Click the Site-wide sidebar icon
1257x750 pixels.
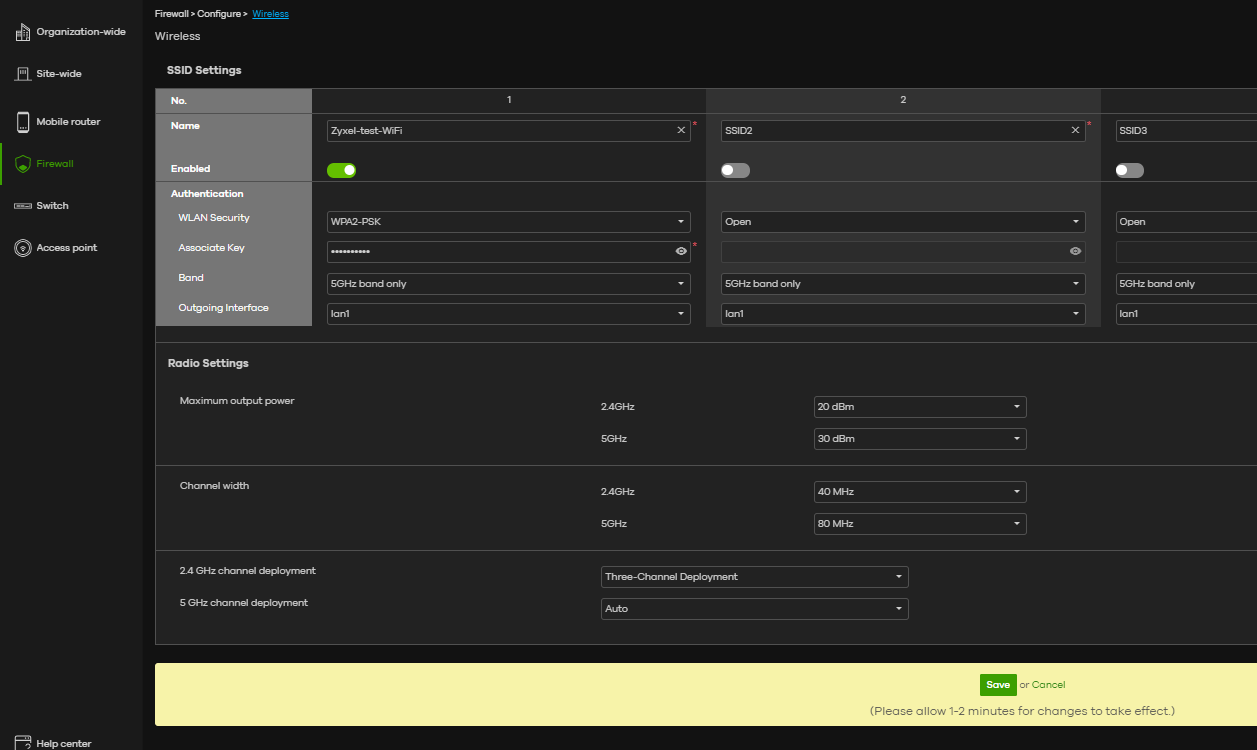(23, 74)
